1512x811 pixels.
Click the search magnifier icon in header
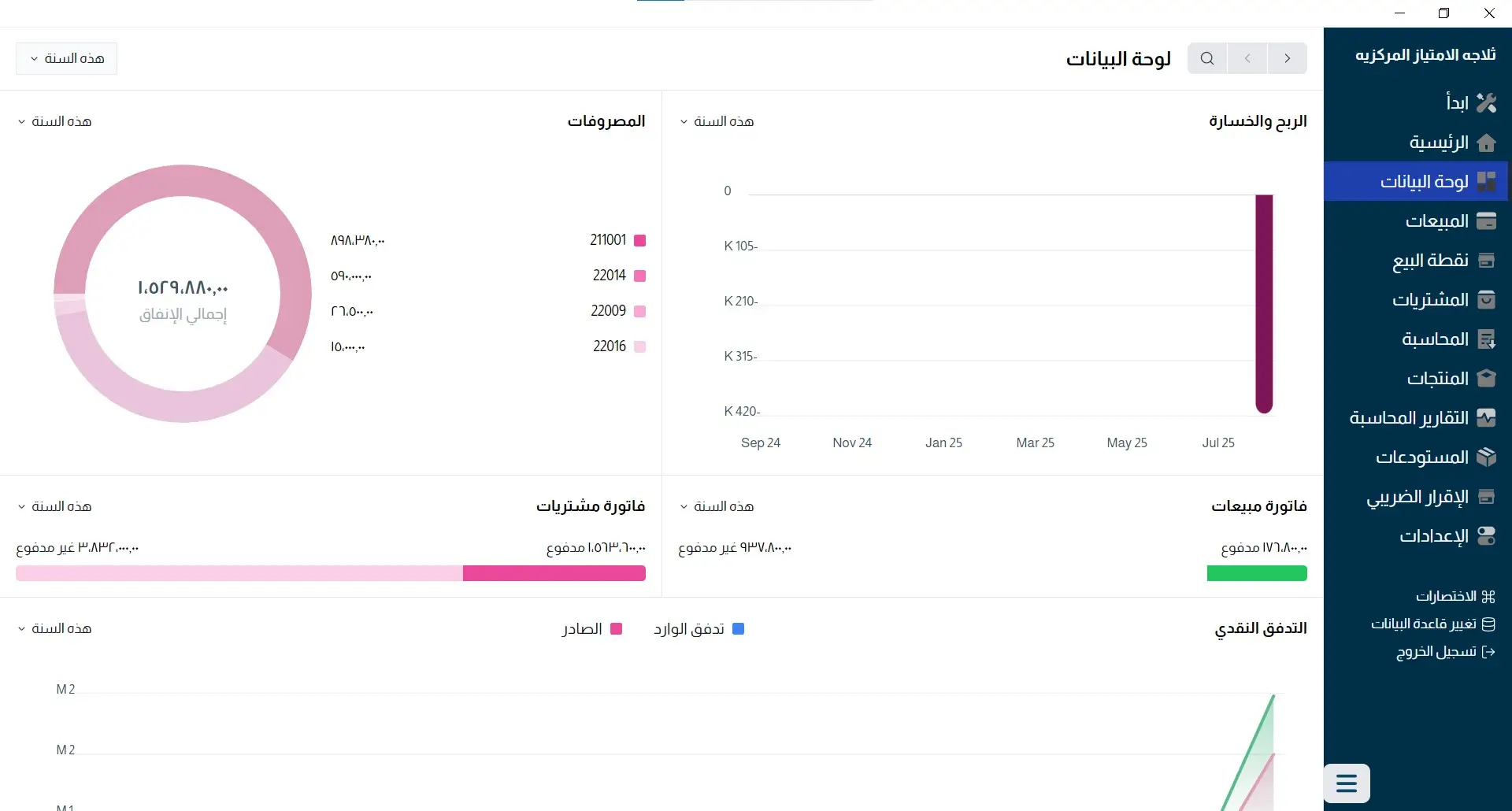[x=1206, y=58]
